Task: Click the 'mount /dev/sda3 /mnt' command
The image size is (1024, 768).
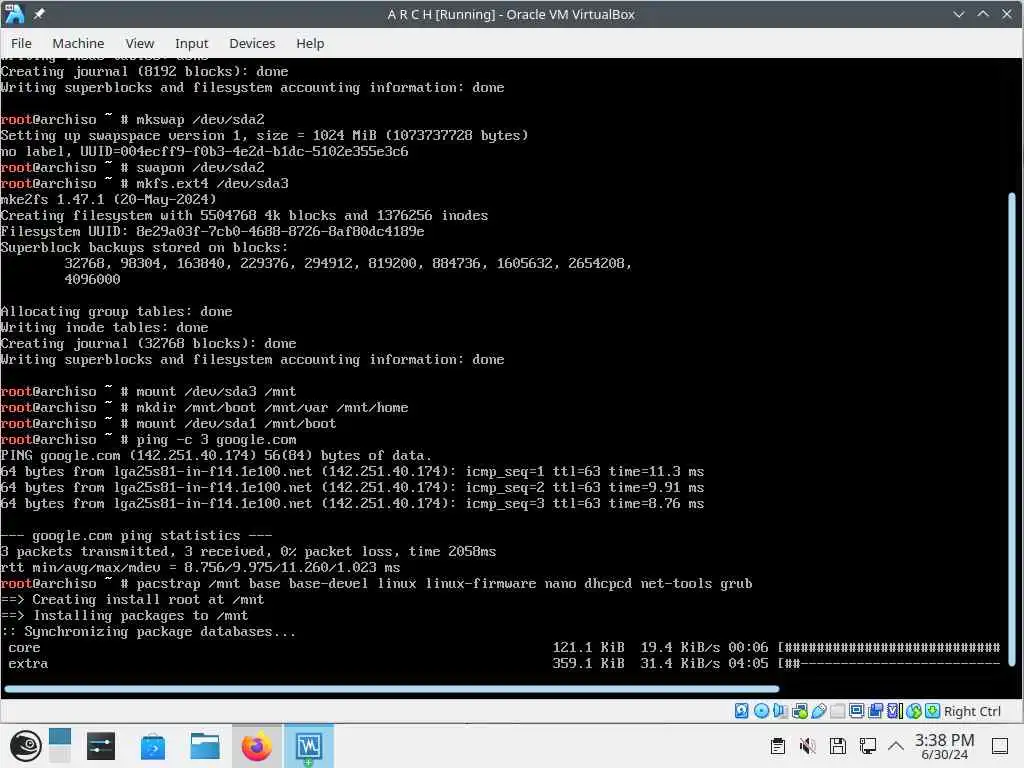Action: tap(216, 391)
